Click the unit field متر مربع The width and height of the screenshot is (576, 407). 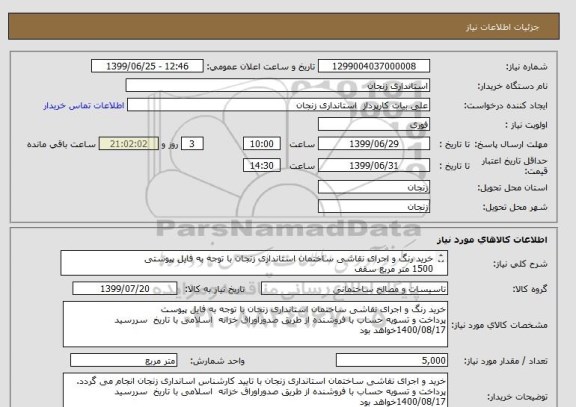123,360
